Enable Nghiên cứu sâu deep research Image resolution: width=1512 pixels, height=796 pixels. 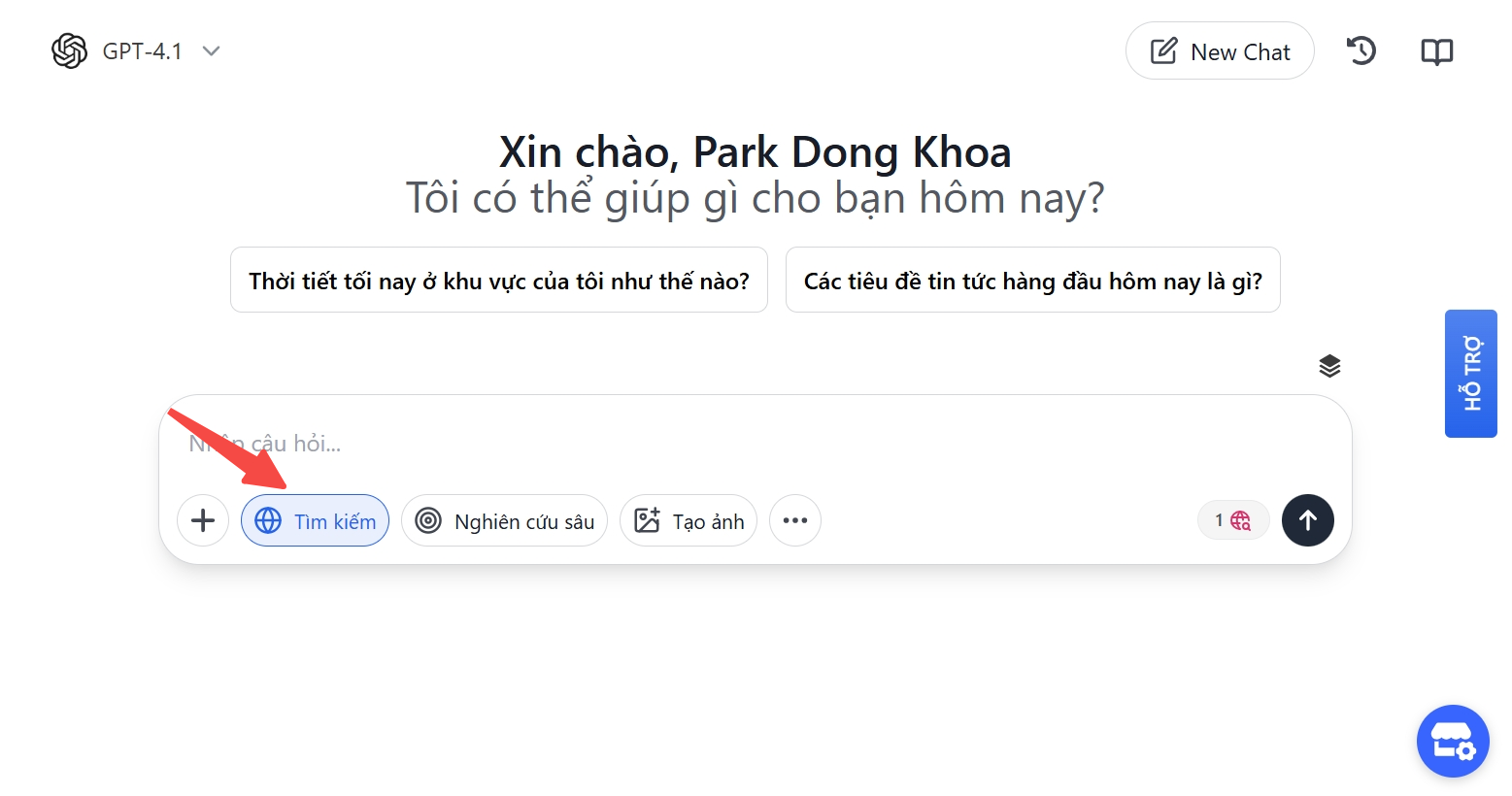pyautogui.click(x=504, y=521)
